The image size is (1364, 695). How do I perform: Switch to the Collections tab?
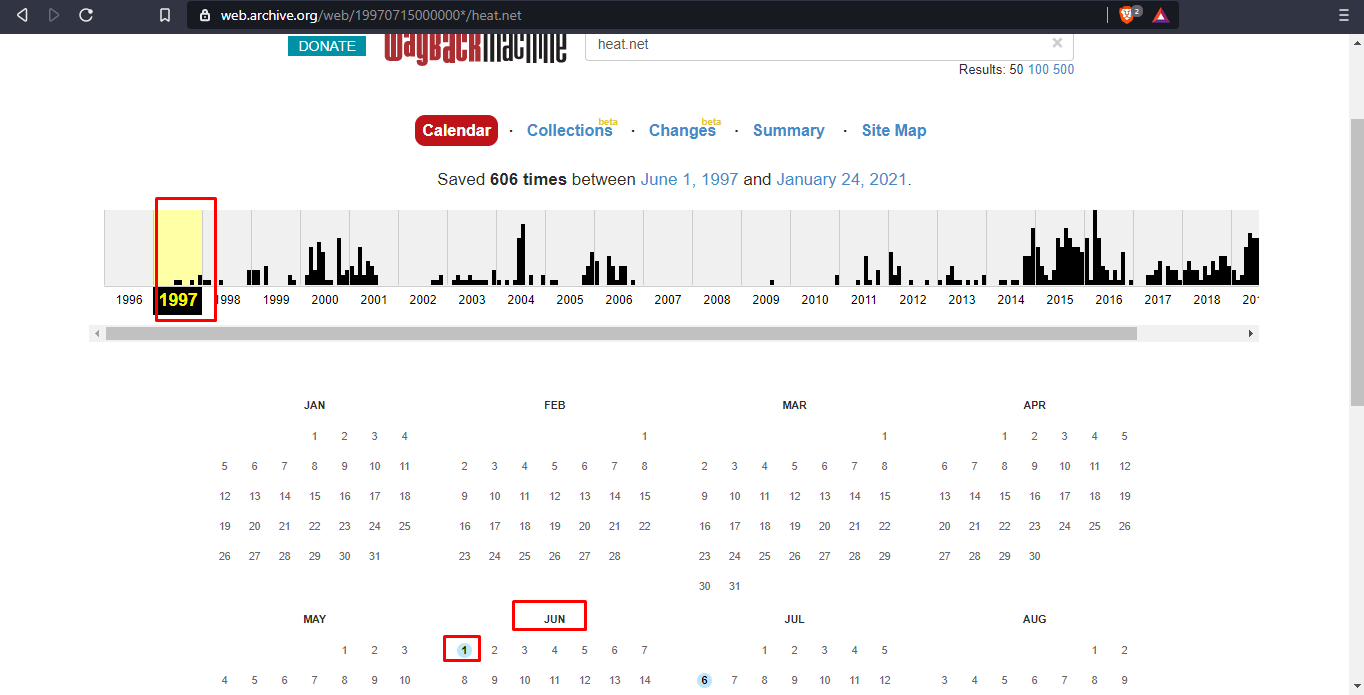570,130
